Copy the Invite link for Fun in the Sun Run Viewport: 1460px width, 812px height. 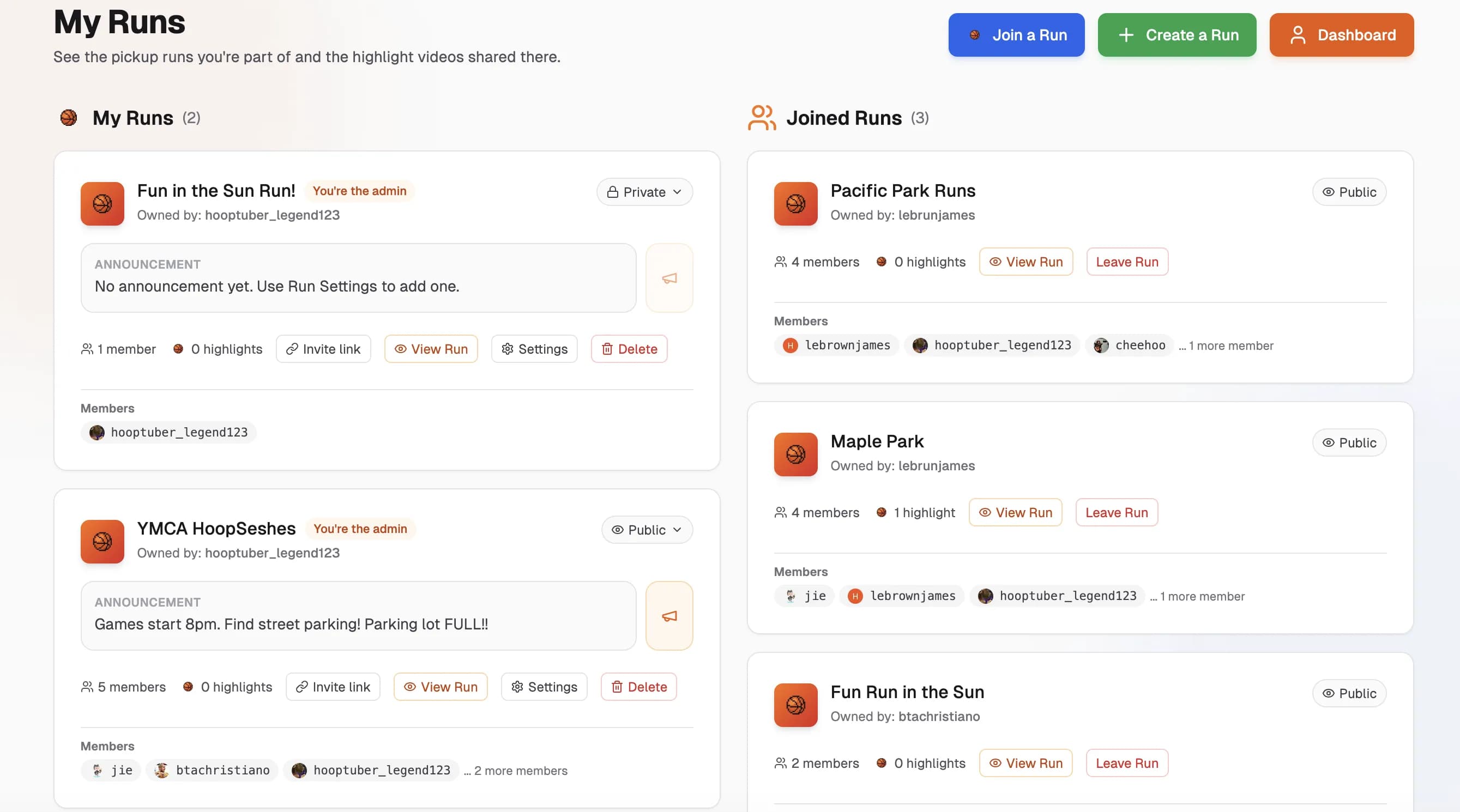[x=323, y=349]
